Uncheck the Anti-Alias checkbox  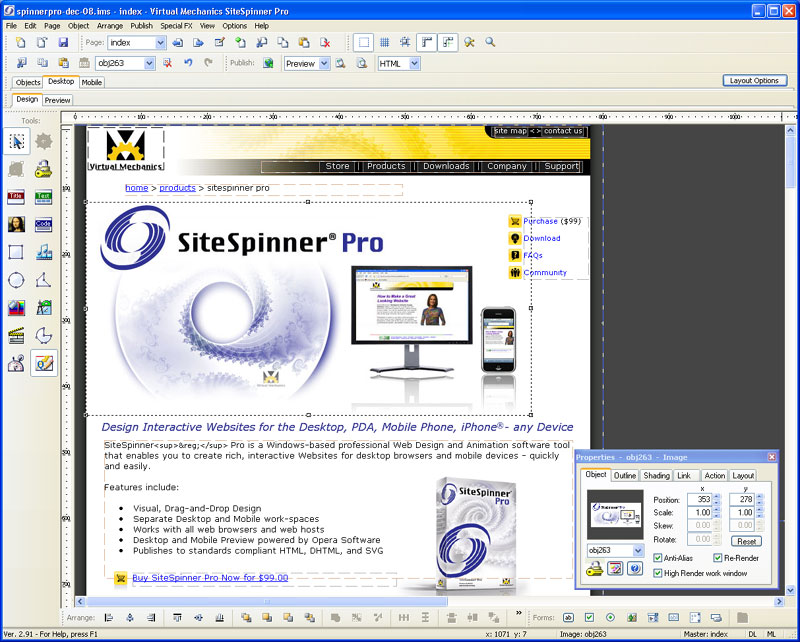click(x=658, y=558)
